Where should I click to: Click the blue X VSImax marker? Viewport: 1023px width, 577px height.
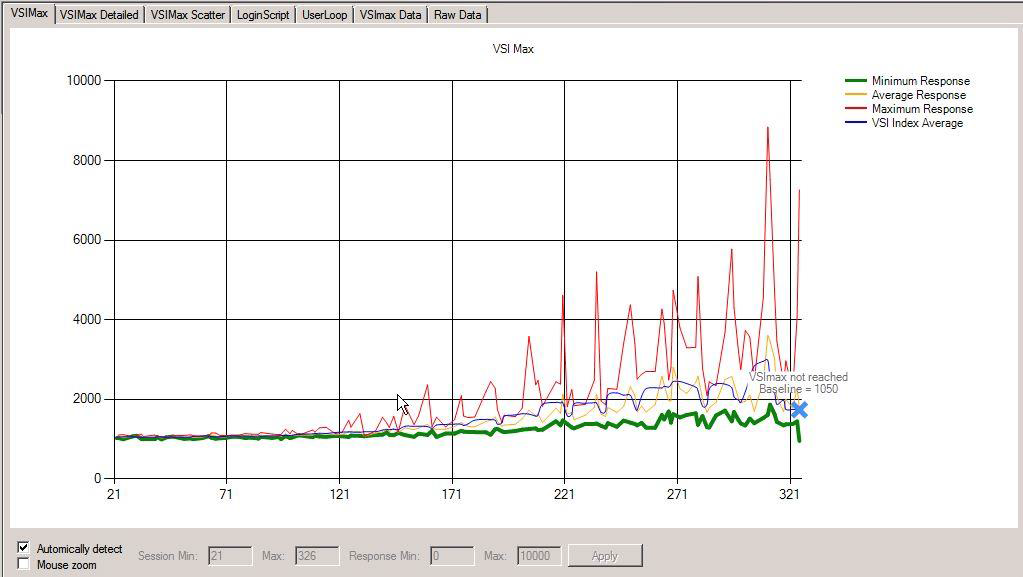pos(799,410)
